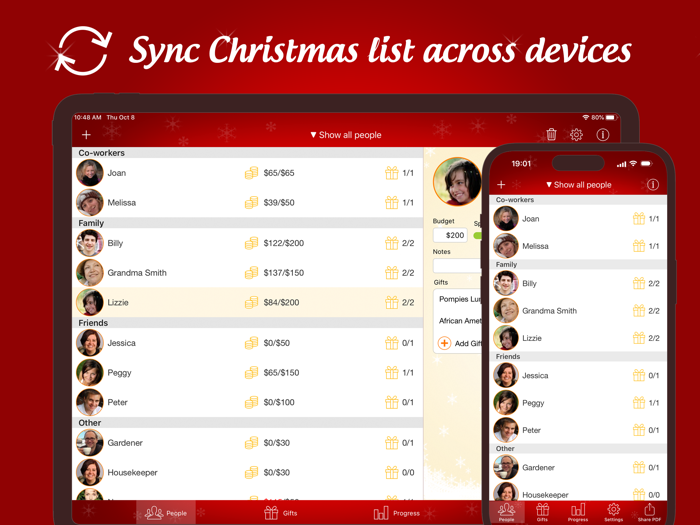Viewport: 700px width, 525px height.
Task: Select Housekeeper on phone list
Action: click(x=578, y=492)
